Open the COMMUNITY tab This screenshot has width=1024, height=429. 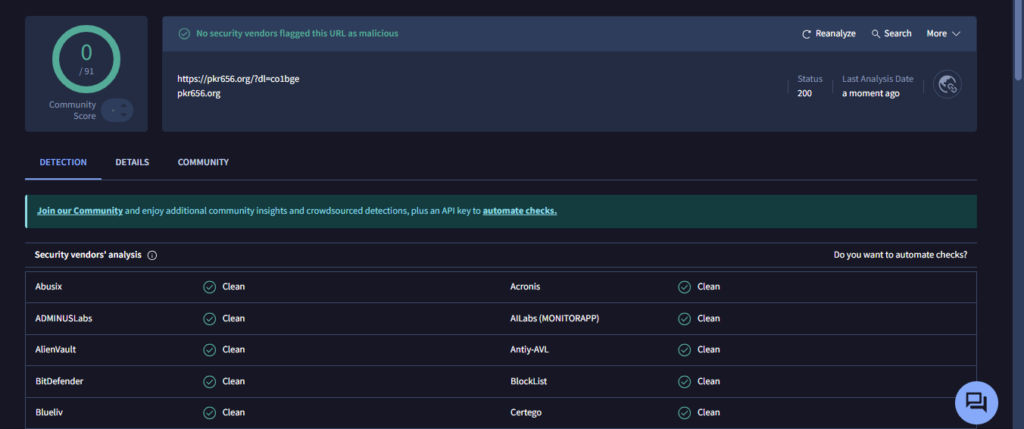point(203,162)
